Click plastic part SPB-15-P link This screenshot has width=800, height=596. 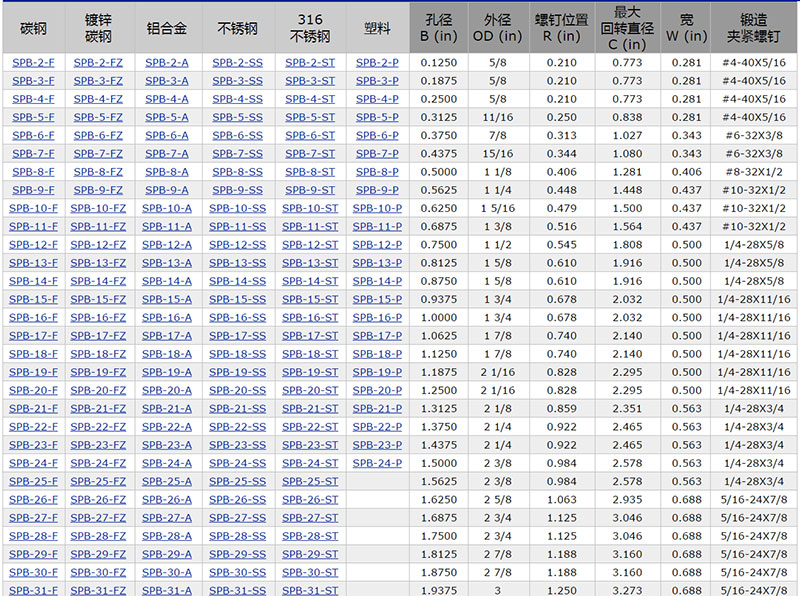tap(377, 299)
